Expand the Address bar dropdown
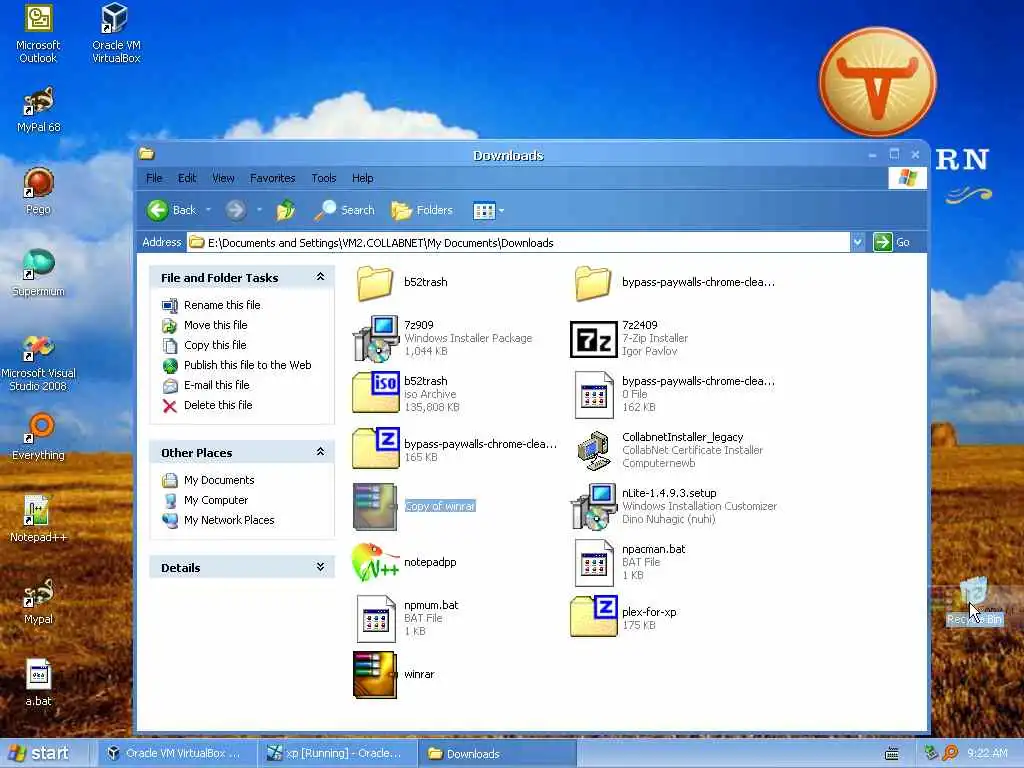Image resolution: width=1024 pixels, height=768 pixels. pyautogui.click(x=857, y=242)
